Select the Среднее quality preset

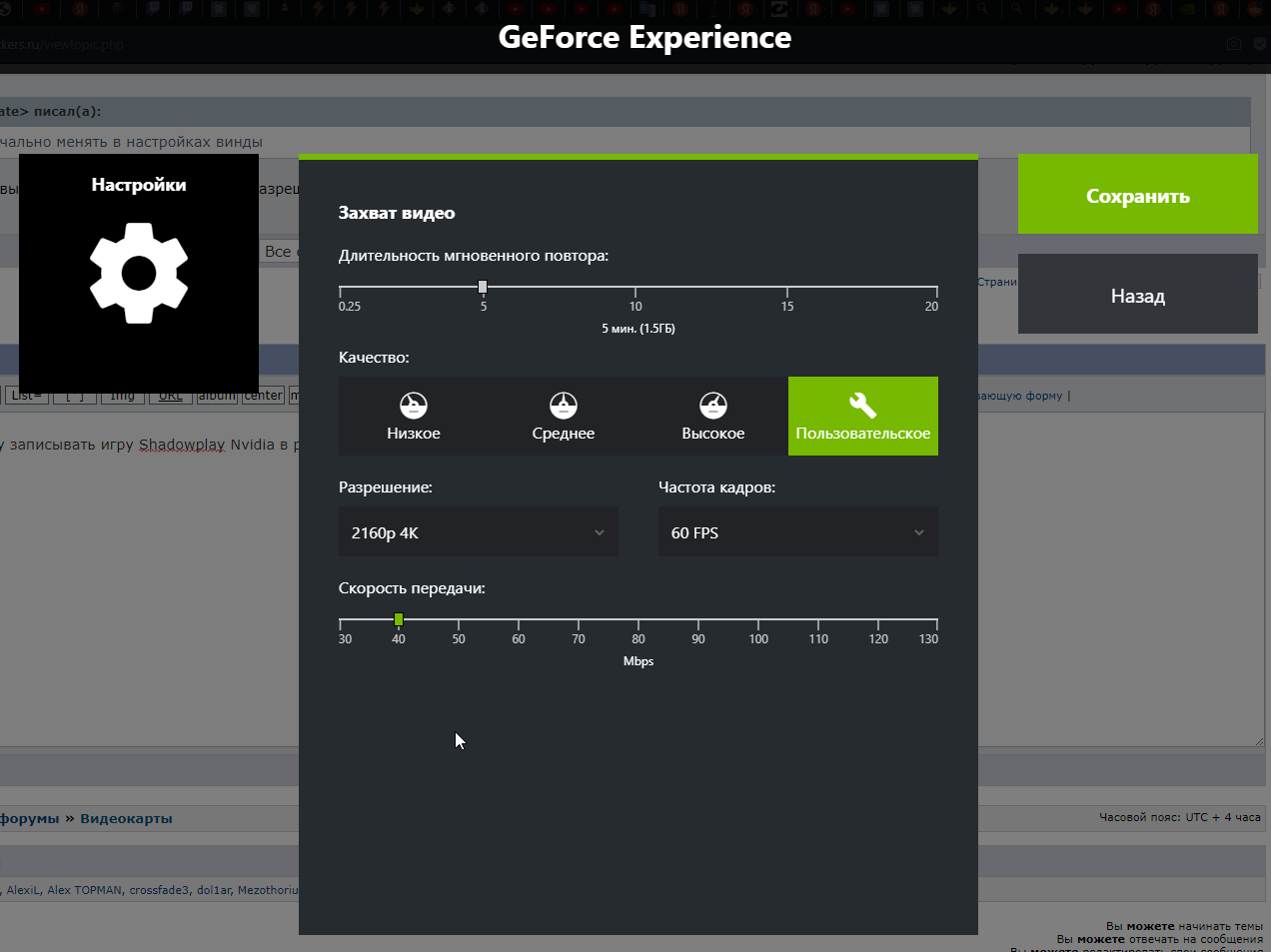[x=564, y=416]
